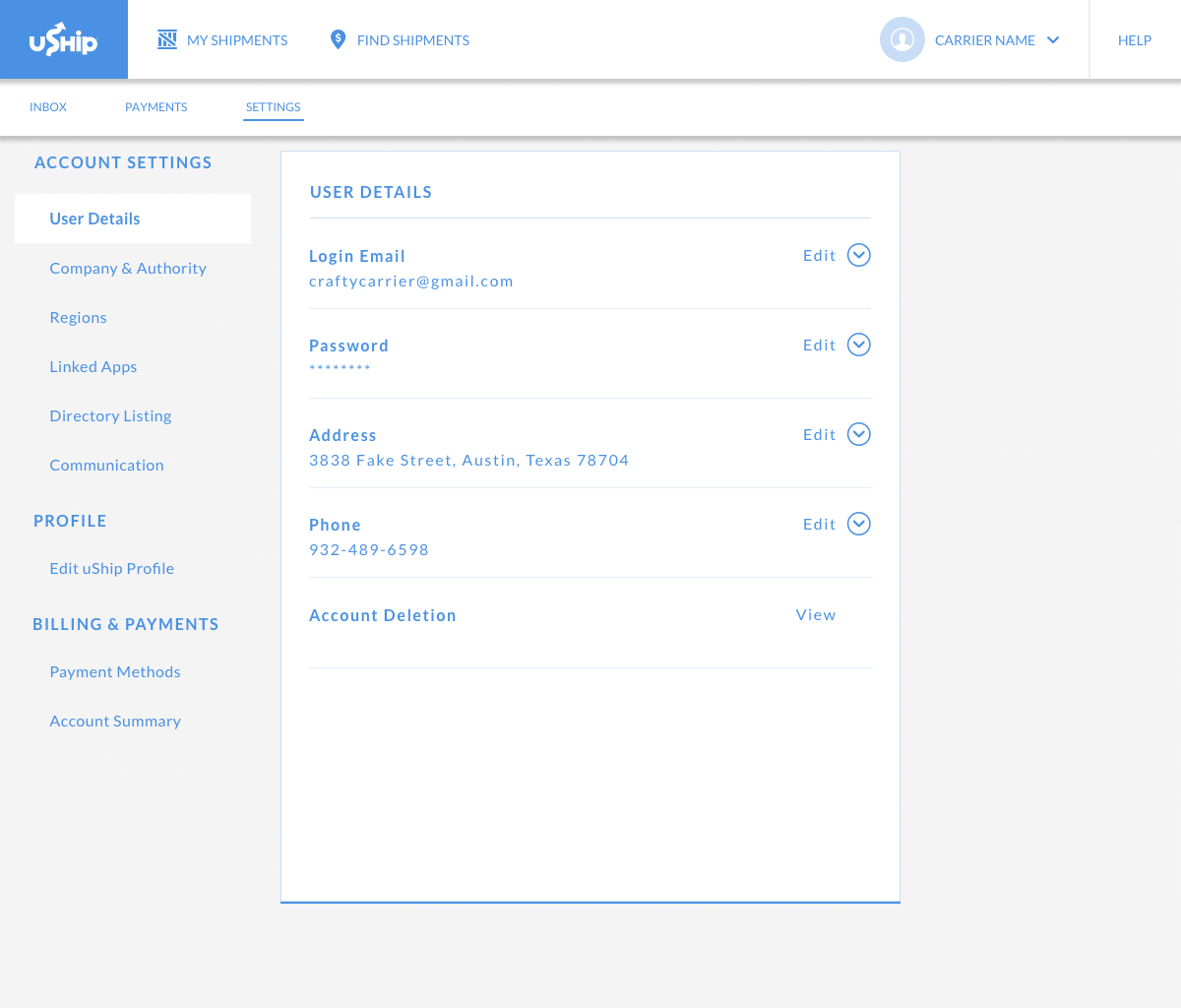Expand the Login Email chevron circle
This screenshot has width=1181, height=1008.
(x=859, y=255)
